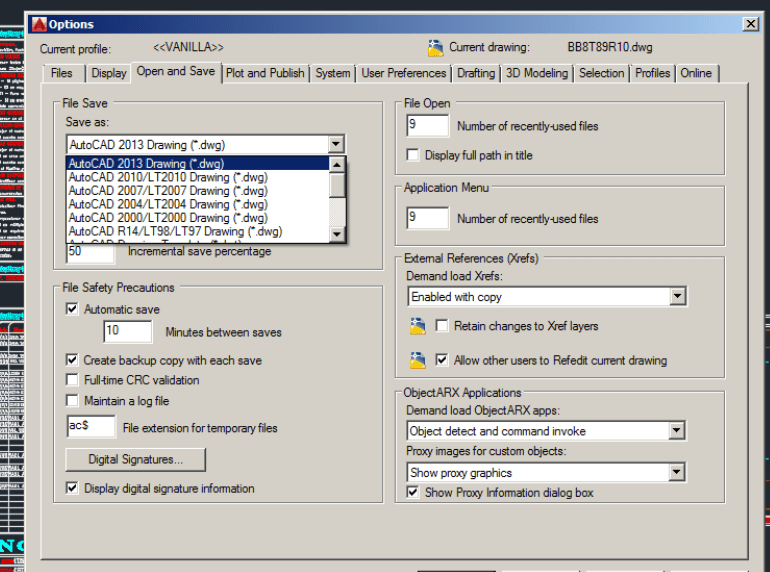The width and height of the screenshot is (770, 572).
Task: Switch to the Drafting tab
Action: 476,73
